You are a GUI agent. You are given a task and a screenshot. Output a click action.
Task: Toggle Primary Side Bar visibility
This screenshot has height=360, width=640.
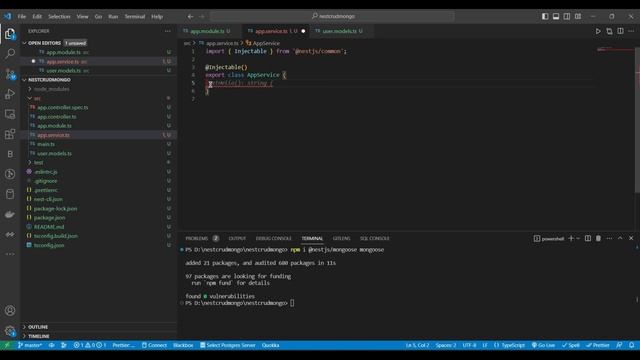(x=545, y=16)
